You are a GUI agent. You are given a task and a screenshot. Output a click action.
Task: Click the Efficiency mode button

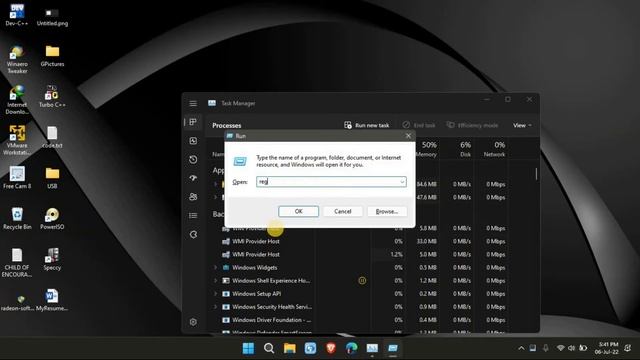click(472, 125)
